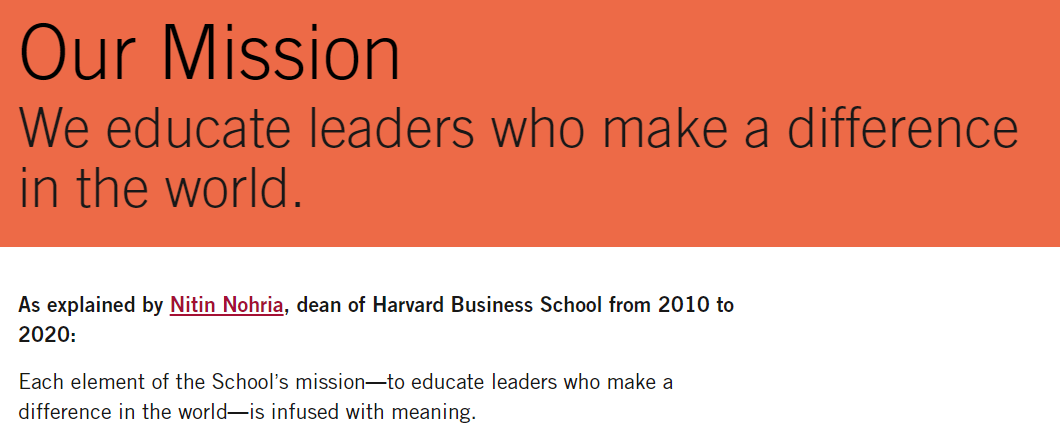This screenshot has width=1060, height=440.
Task: Click the word "educate" in banner tagline
Action: point(193,128)
